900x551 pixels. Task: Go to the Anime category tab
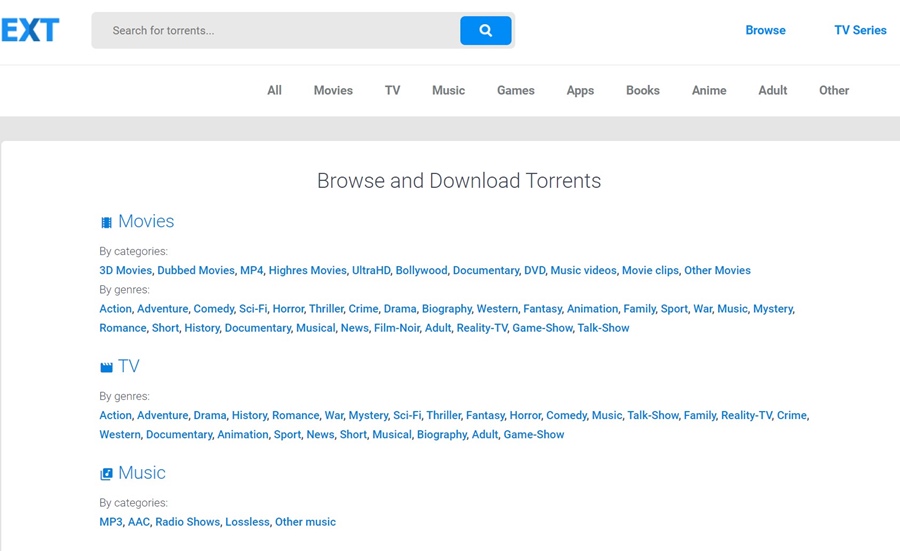709,90
